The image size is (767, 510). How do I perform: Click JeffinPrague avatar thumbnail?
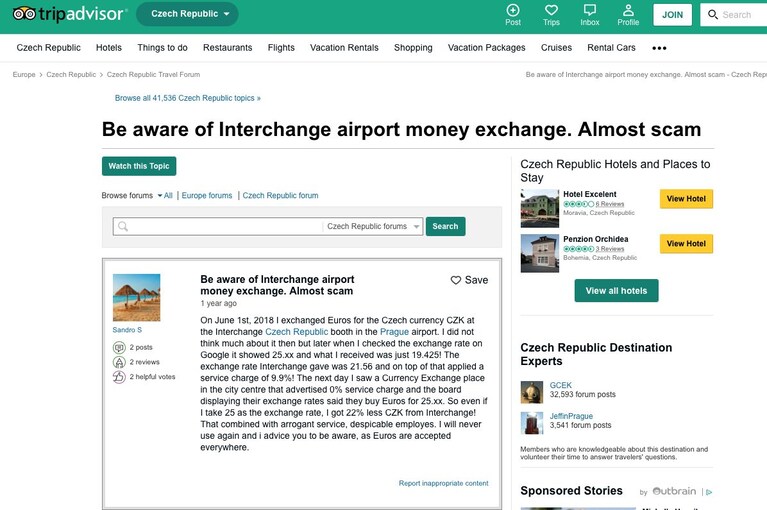tap(532, 423)
